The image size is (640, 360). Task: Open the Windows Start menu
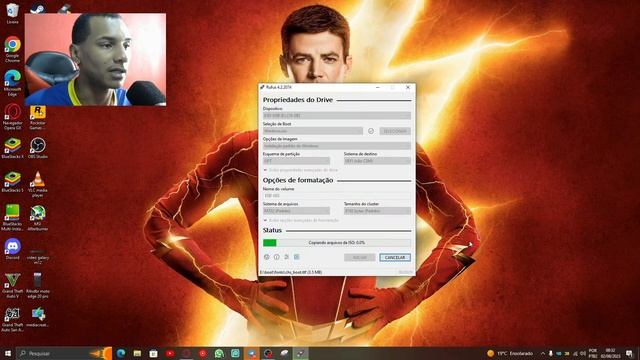7,353
